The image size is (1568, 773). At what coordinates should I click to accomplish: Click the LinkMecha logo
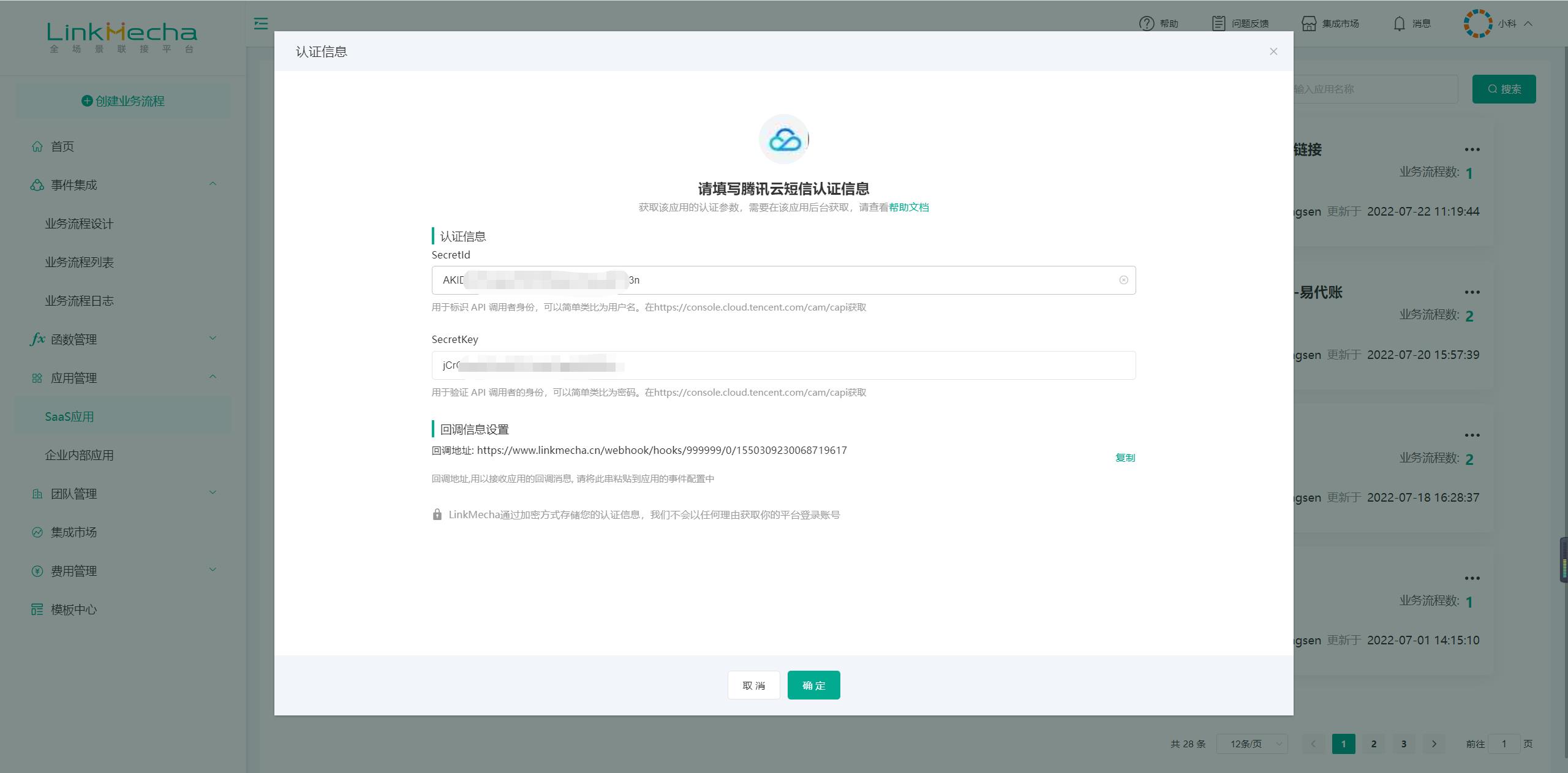coord(122,37)
